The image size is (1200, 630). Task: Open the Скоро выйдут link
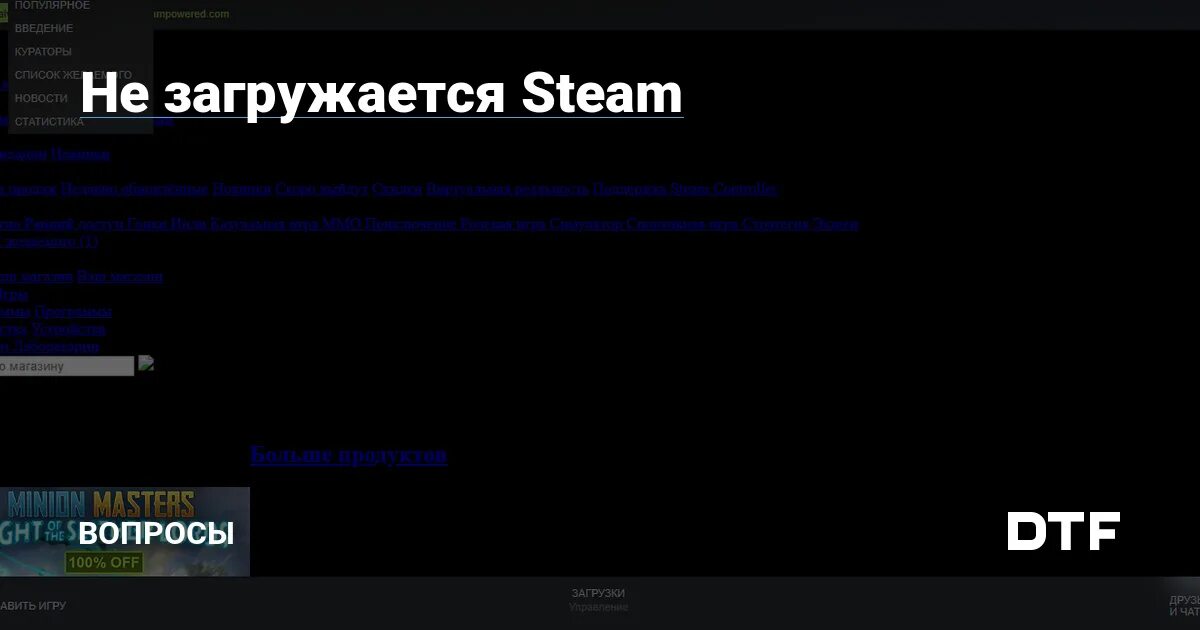[x=320, y=189]
